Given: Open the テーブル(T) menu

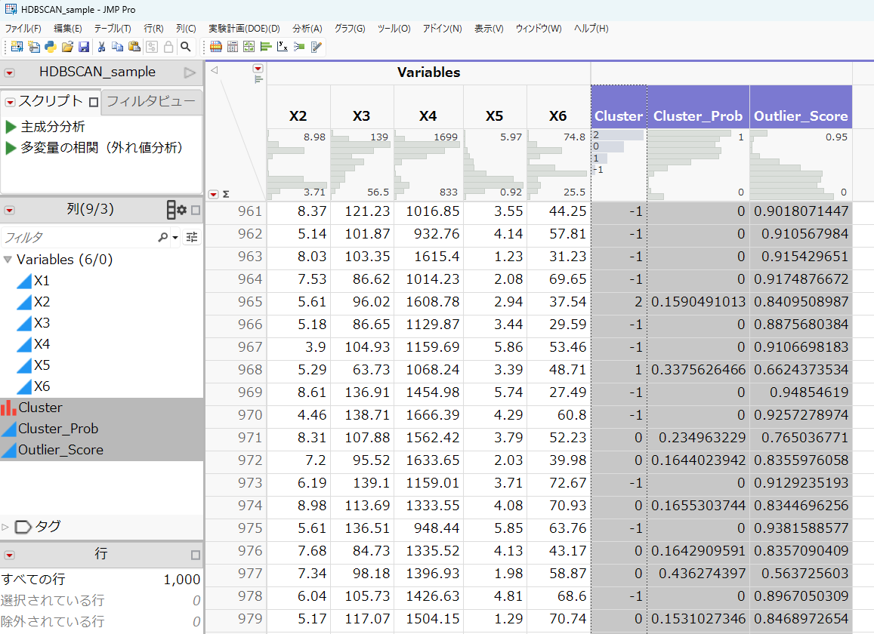Looking at the screenshot, I should (x=112, y=28).
